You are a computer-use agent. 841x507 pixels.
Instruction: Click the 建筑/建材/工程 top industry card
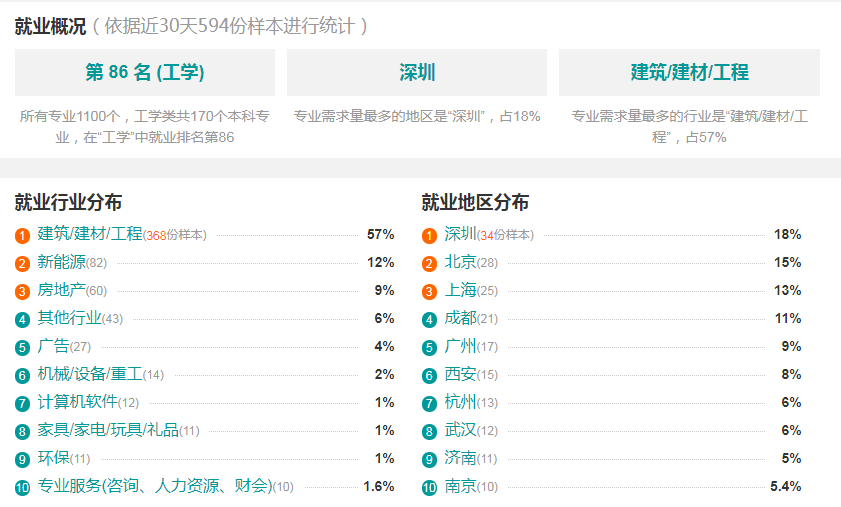point(689,72)
